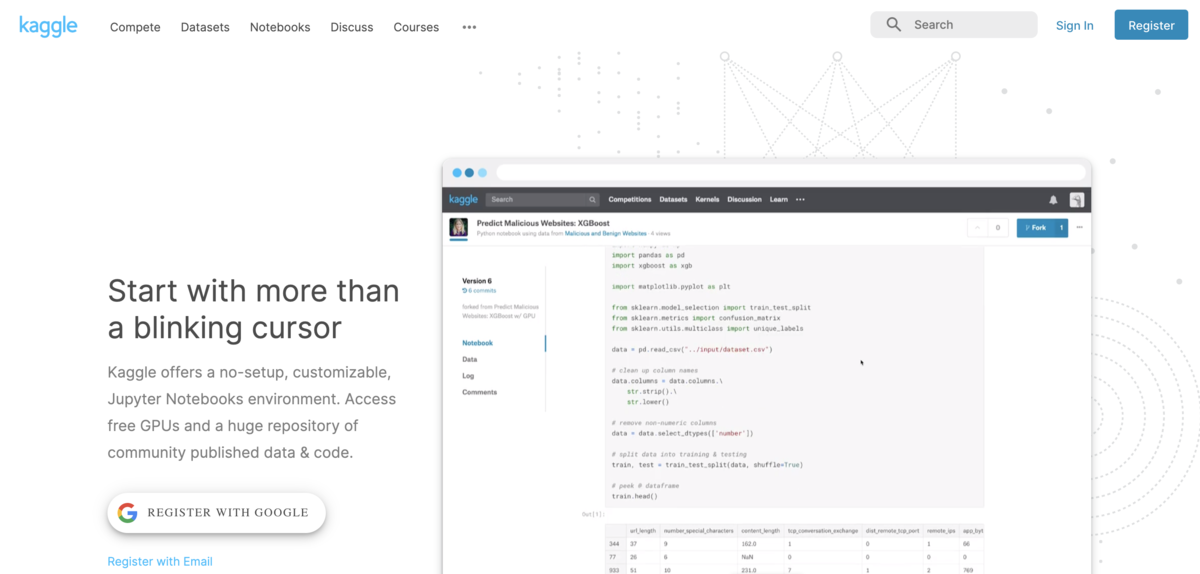This screenshot has width=1200, height=574.
Task: Click the fork count 1 beside Fork
Action: coord(1062,228)
